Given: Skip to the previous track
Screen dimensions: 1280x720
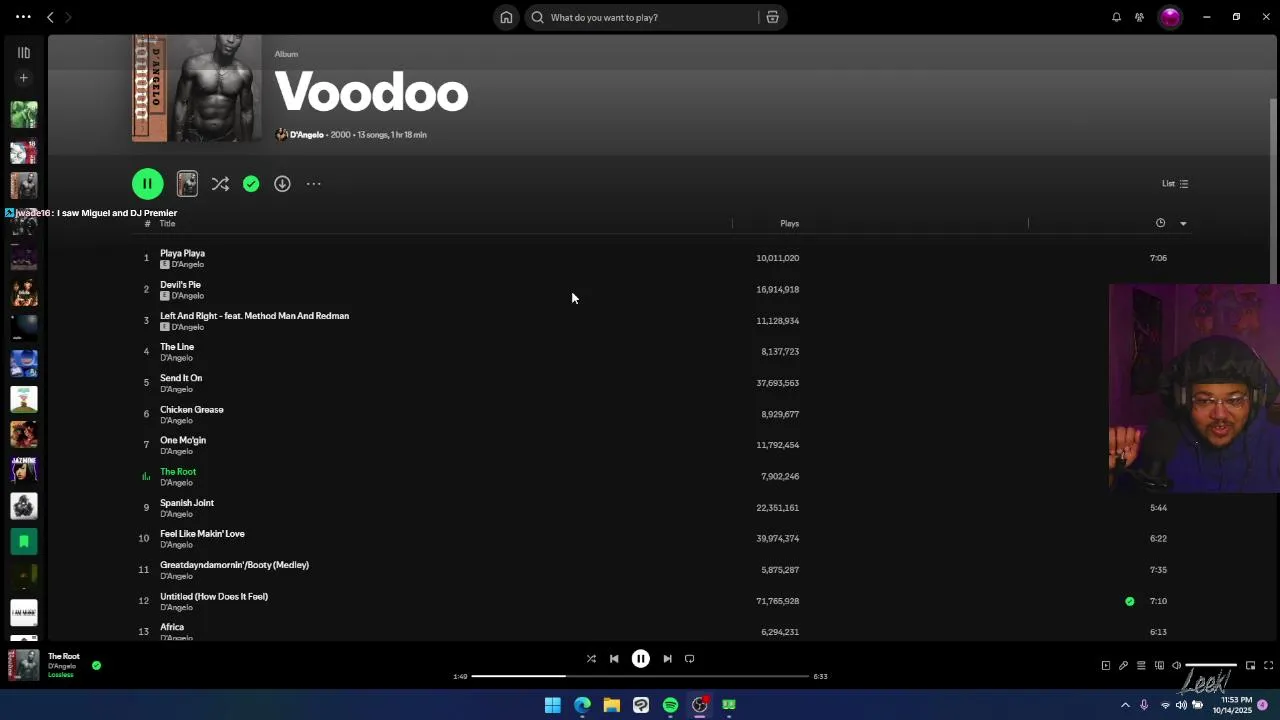Looking at the screenshot, I should 614,659.
